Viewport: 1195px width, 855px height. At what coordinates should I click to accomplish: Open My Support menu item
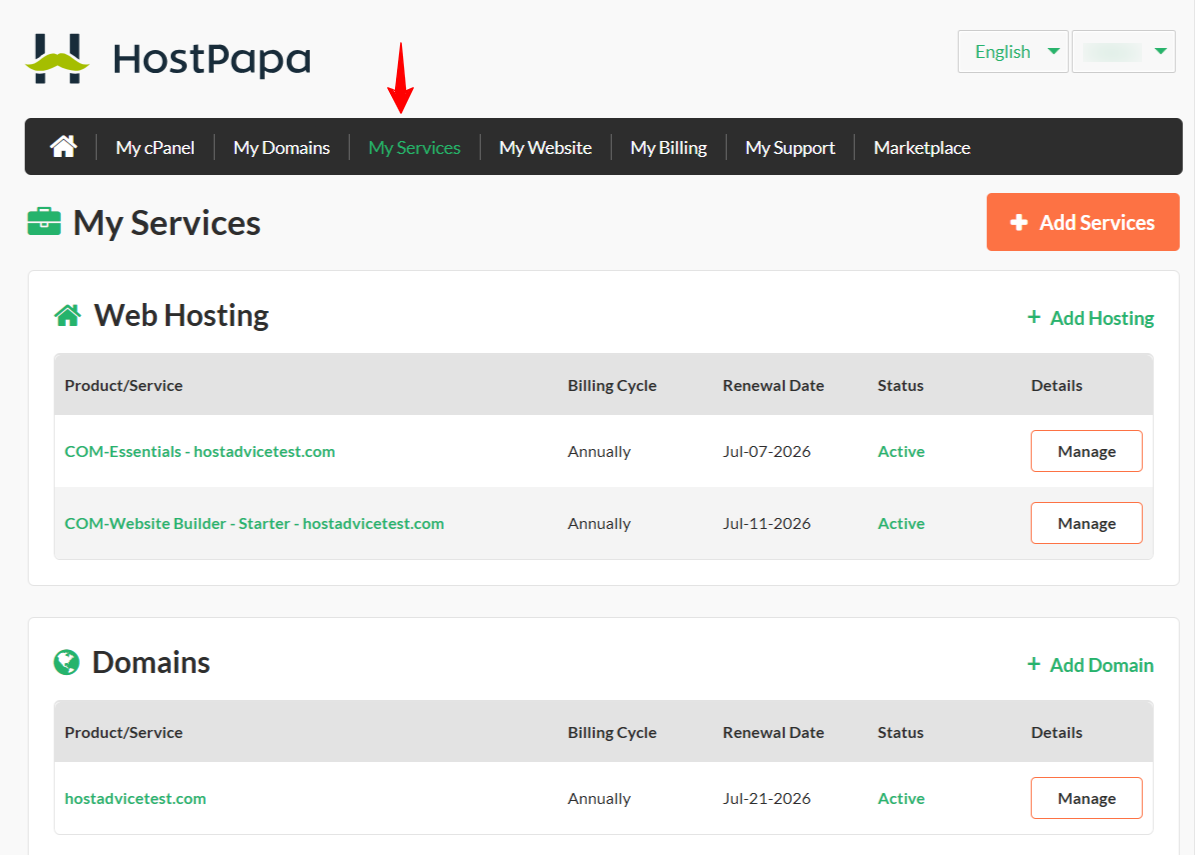point(790,148)
